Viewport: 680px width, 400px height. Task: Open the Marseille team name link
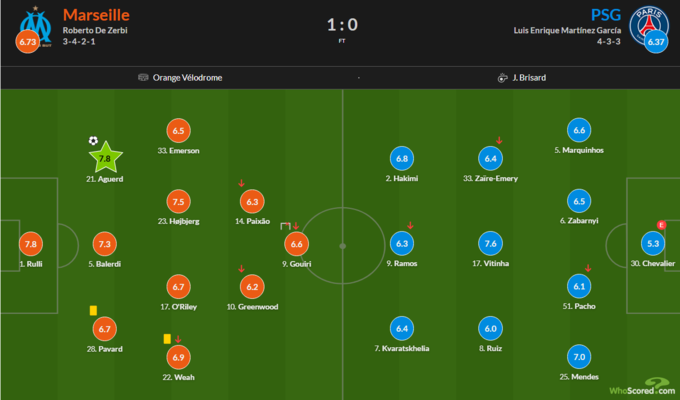95,15
